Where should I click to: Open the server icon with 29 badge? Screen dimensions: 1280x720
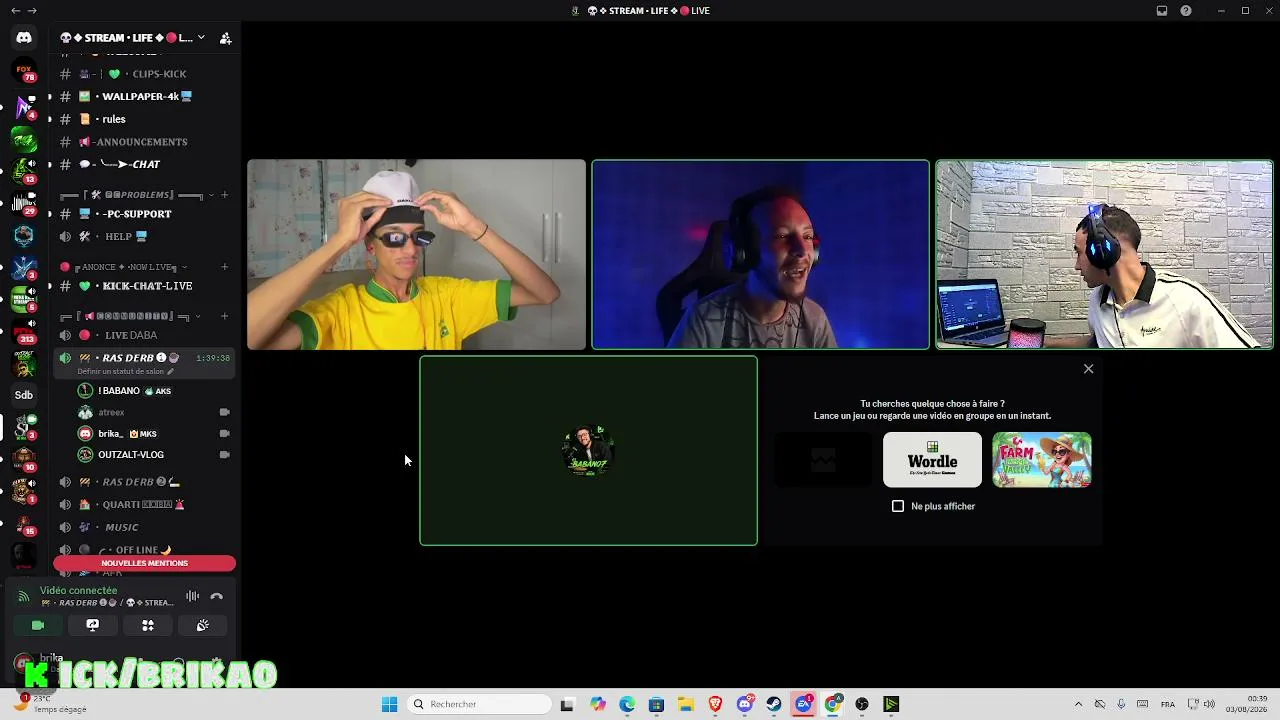click(x=24, y=203)
